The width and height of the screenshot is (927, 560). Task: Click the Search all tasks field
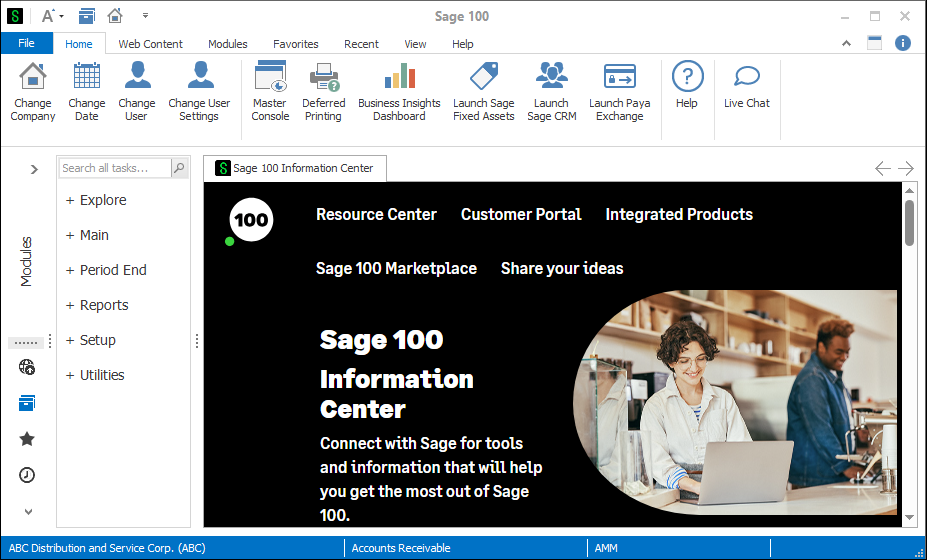point(114,168)
